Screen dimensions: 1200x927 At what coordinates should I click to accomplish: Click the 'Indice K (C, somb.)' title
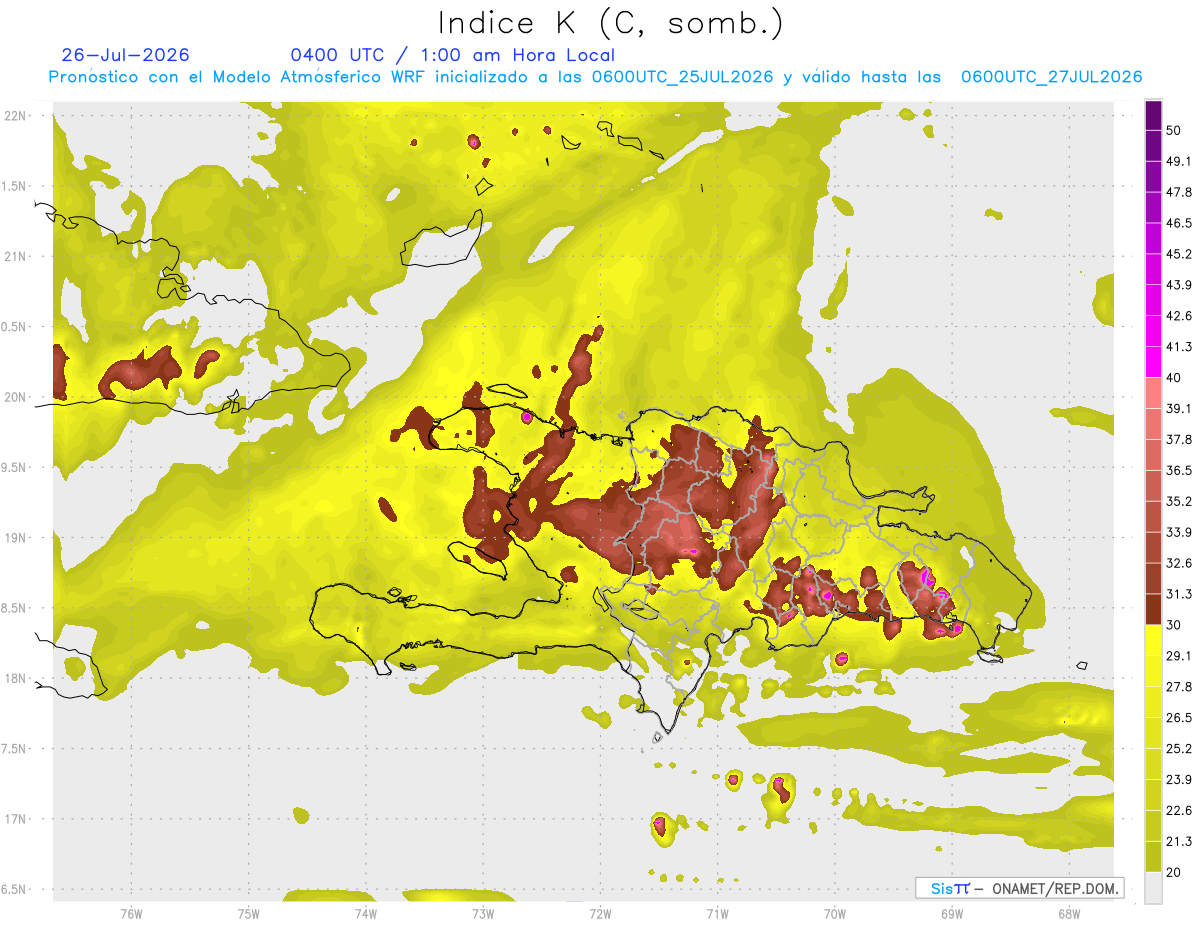[x=611, y=22]
